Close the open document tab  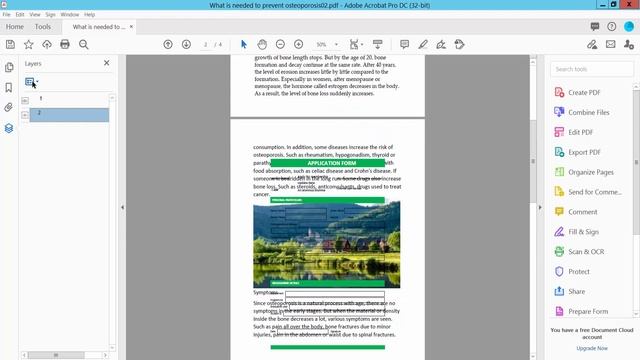(x=131, y=27)
